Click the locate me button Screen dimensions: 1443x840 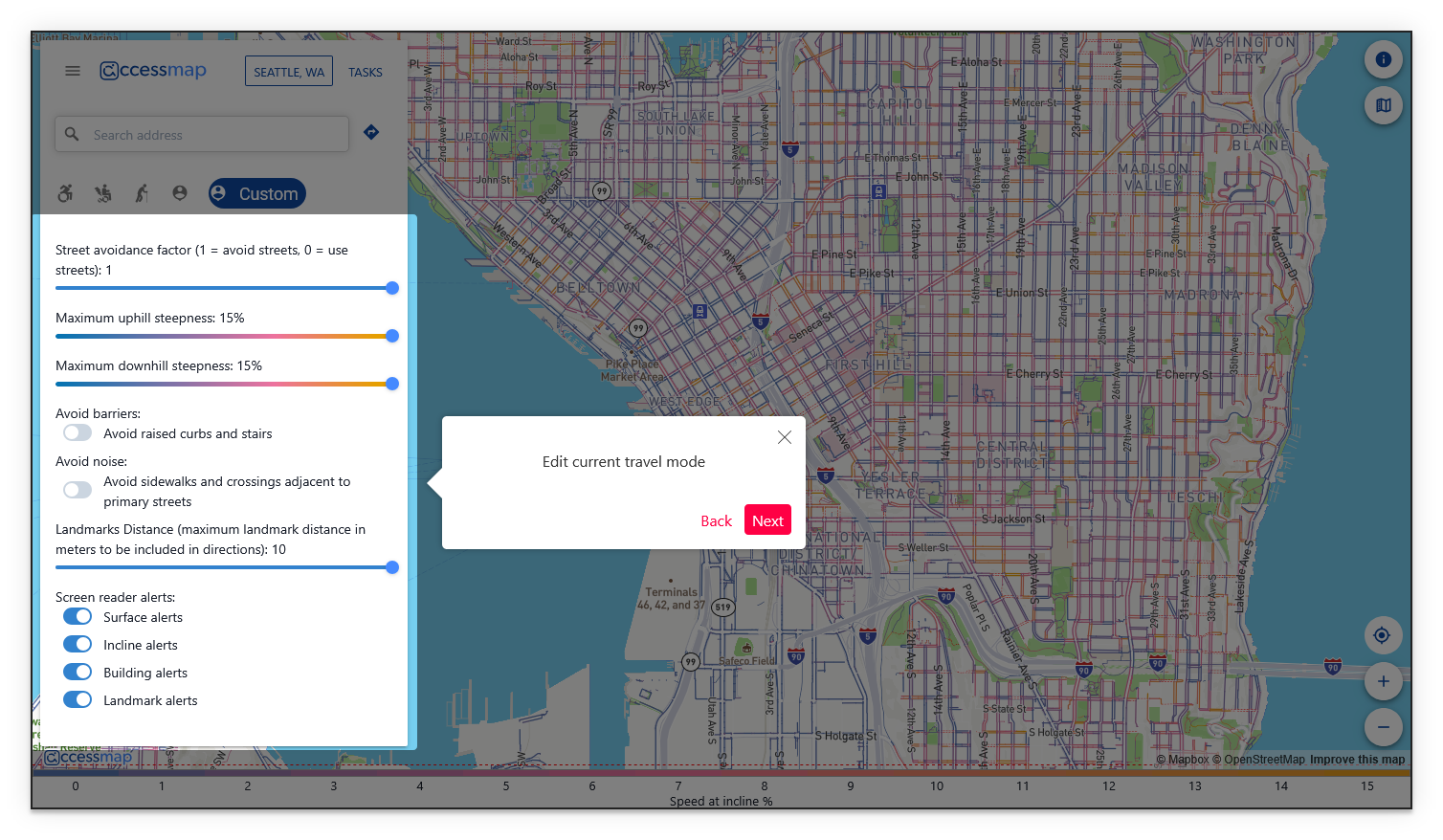1383,635
